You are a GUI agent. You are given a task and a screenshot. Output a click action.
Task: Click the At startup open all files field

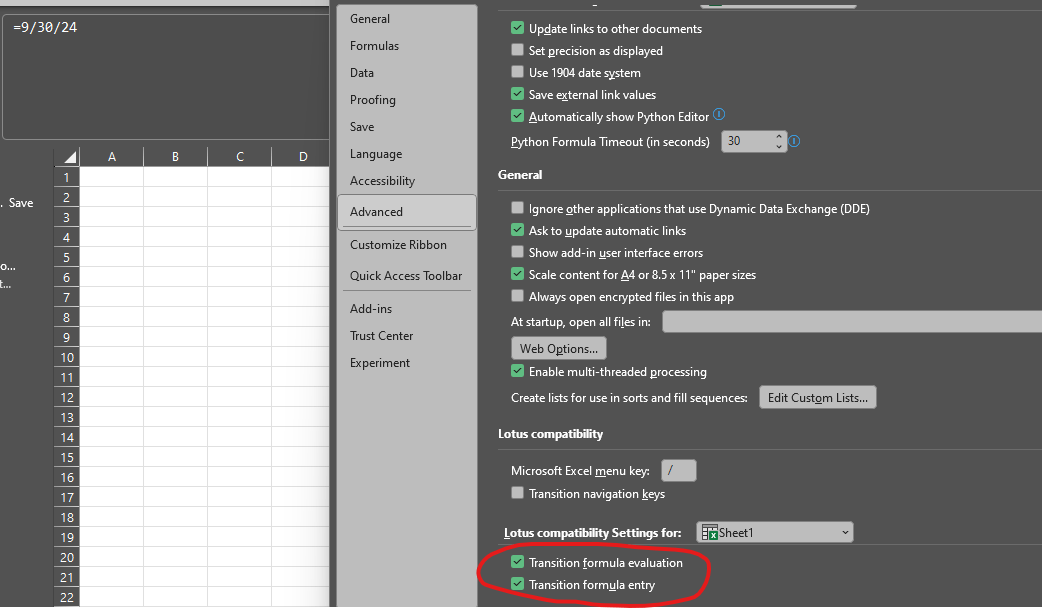coord(852,322)
